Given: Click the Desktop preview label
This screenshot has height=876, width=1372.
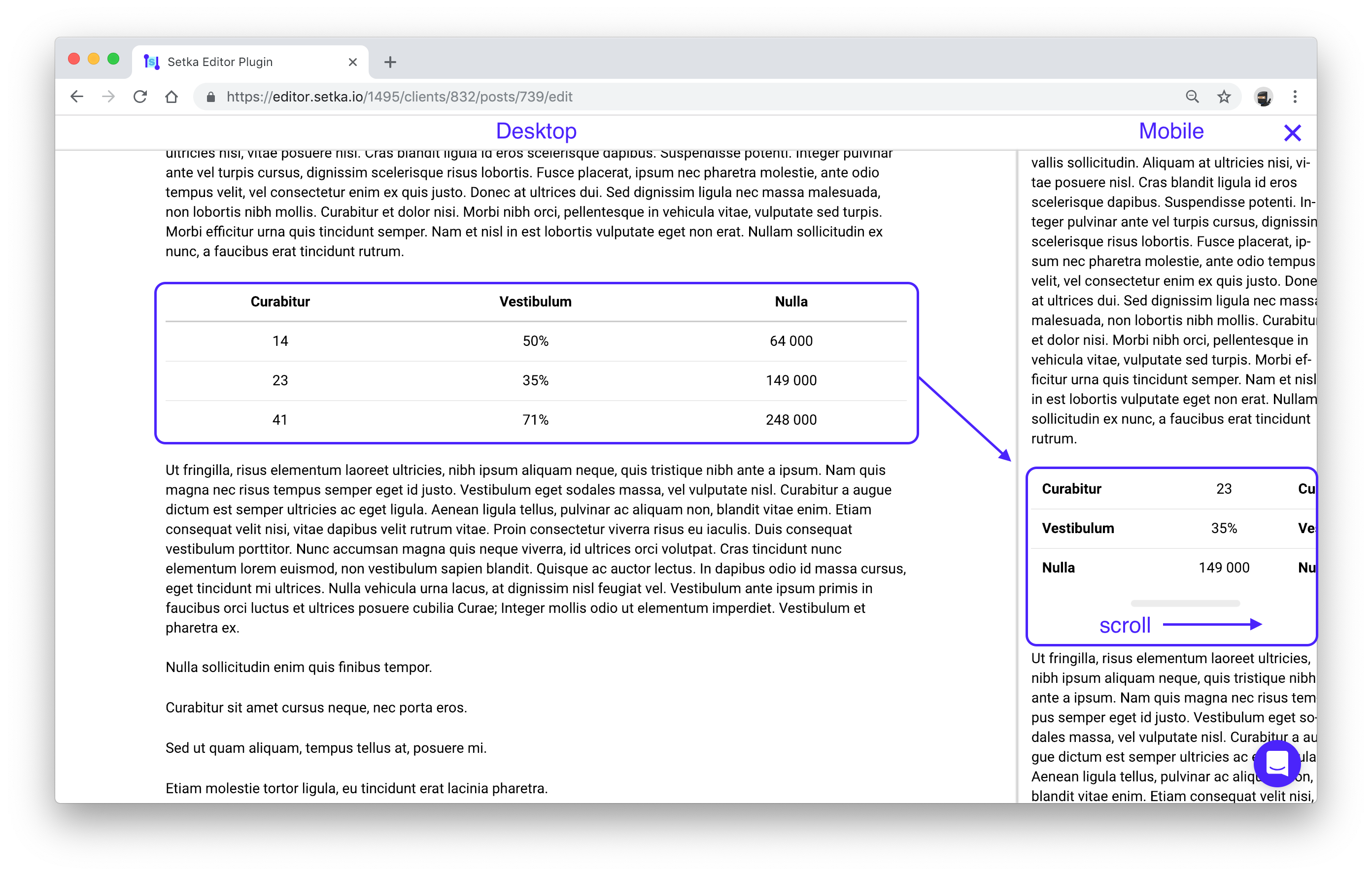Looking at the screenshot, I should click(x=536, y=132).
